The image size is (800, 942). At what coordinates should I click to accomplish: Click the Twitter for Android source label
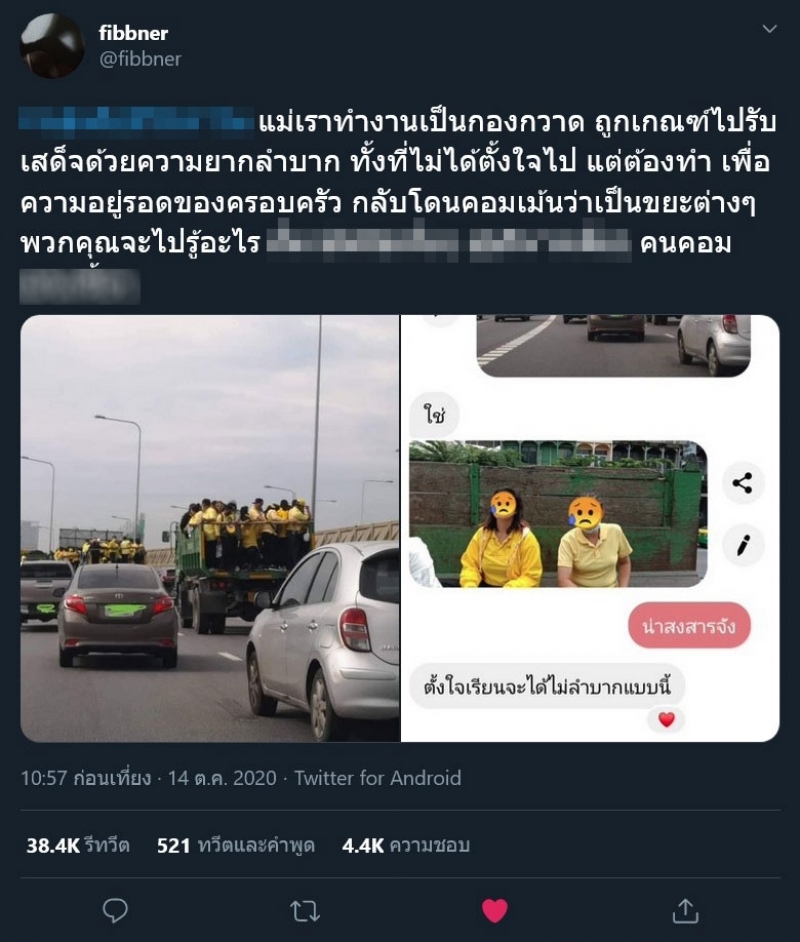pyautogui.click(x=378, y=778)
